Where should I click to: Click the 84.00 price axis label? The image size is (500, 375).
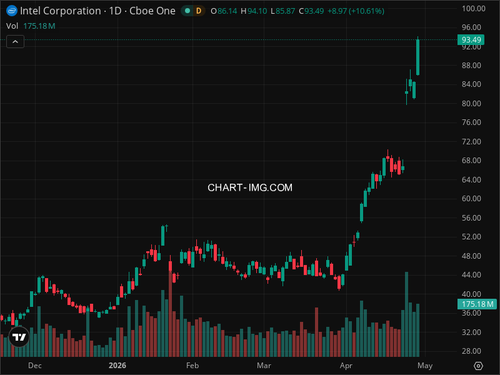pyautogui.click(x=471, y=84)
